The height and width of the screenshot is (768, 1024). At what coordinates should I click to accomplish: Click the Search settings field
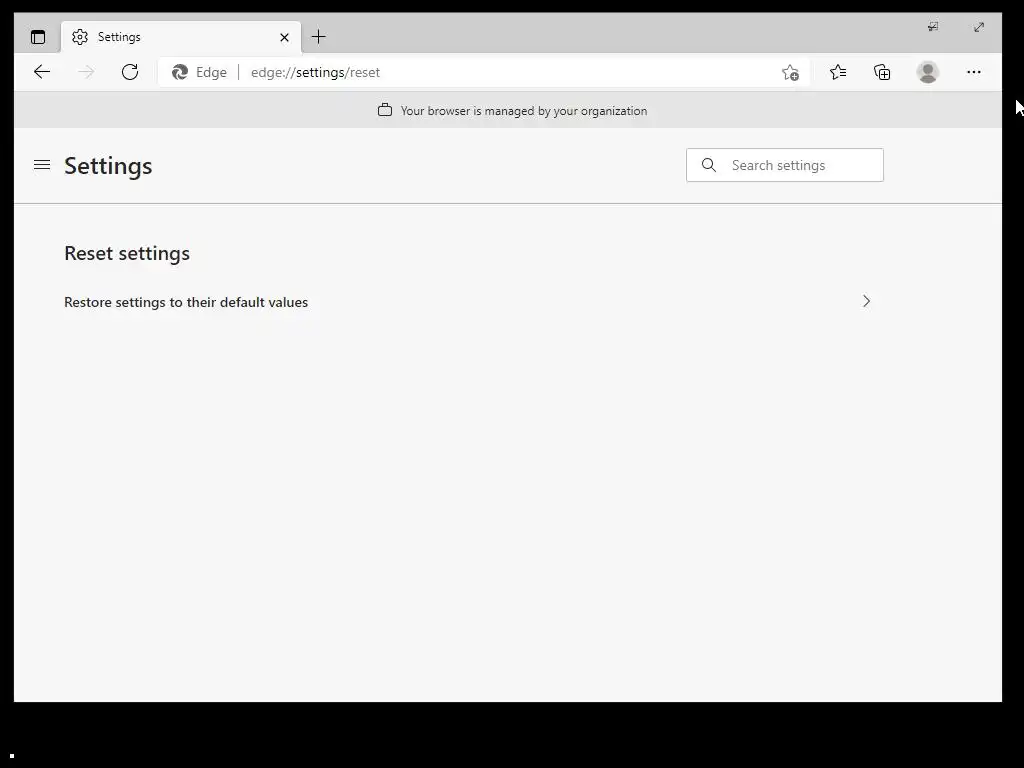[x=800, y=165]
